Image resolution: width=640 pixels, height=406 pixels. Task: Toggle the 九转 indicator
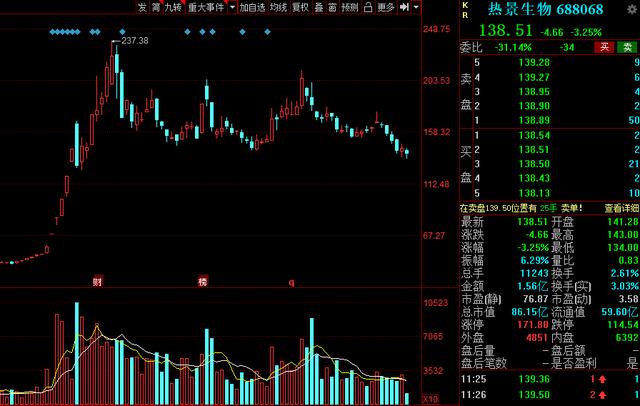173,7
